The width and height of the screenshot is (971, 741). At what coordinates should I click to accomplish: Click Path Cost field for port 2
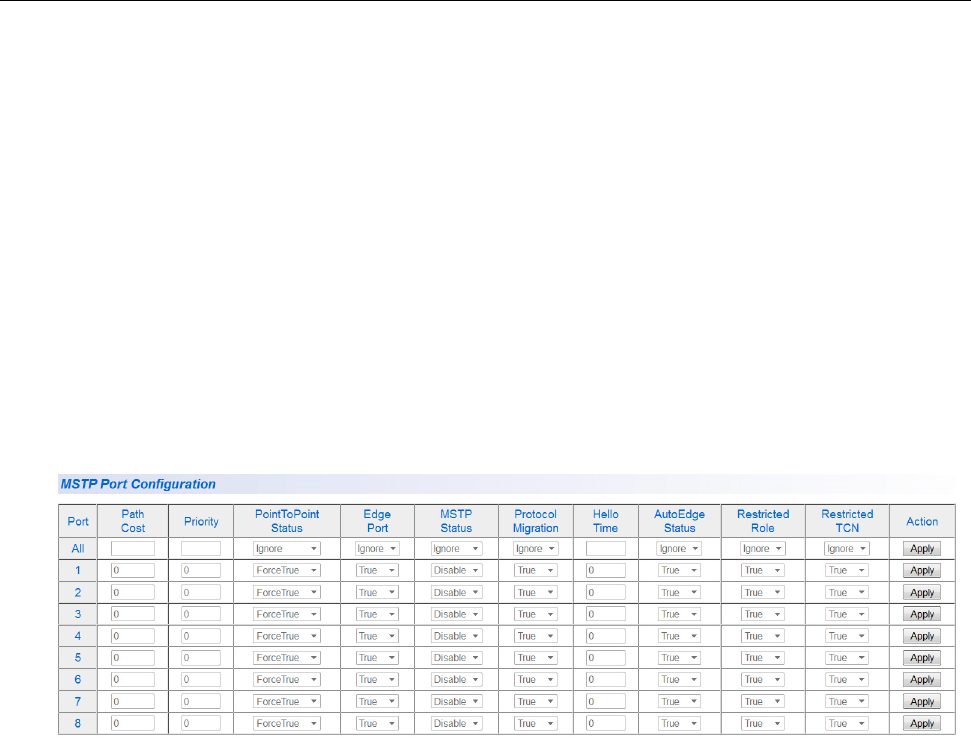(x=133, y=592)
